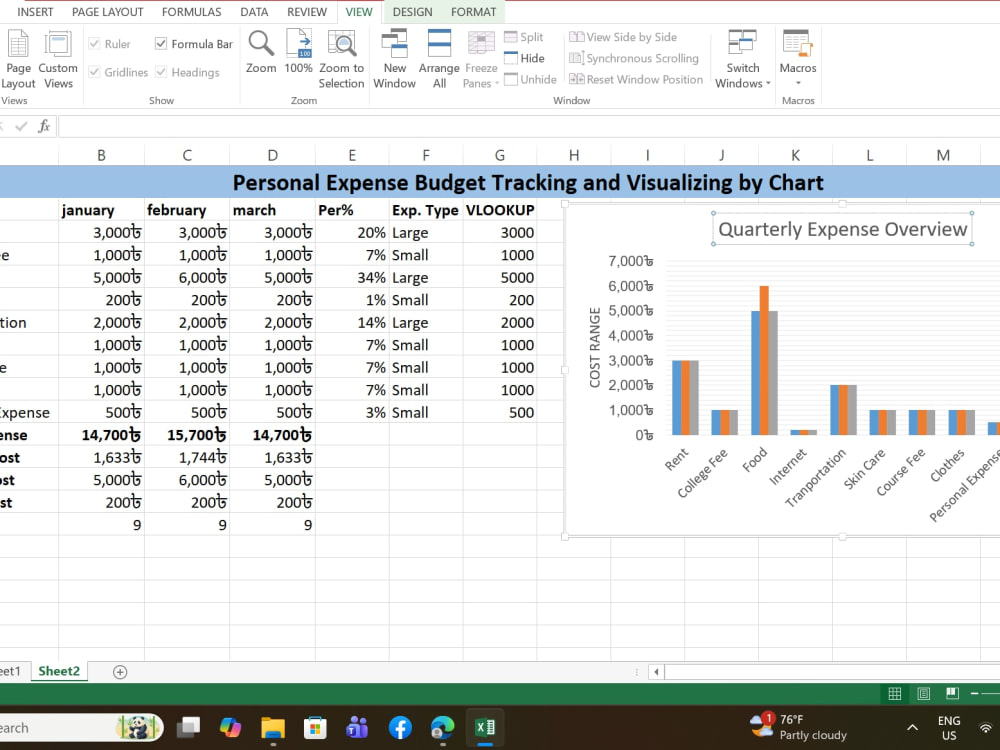Click the Arrange All icon

[439, 59]
